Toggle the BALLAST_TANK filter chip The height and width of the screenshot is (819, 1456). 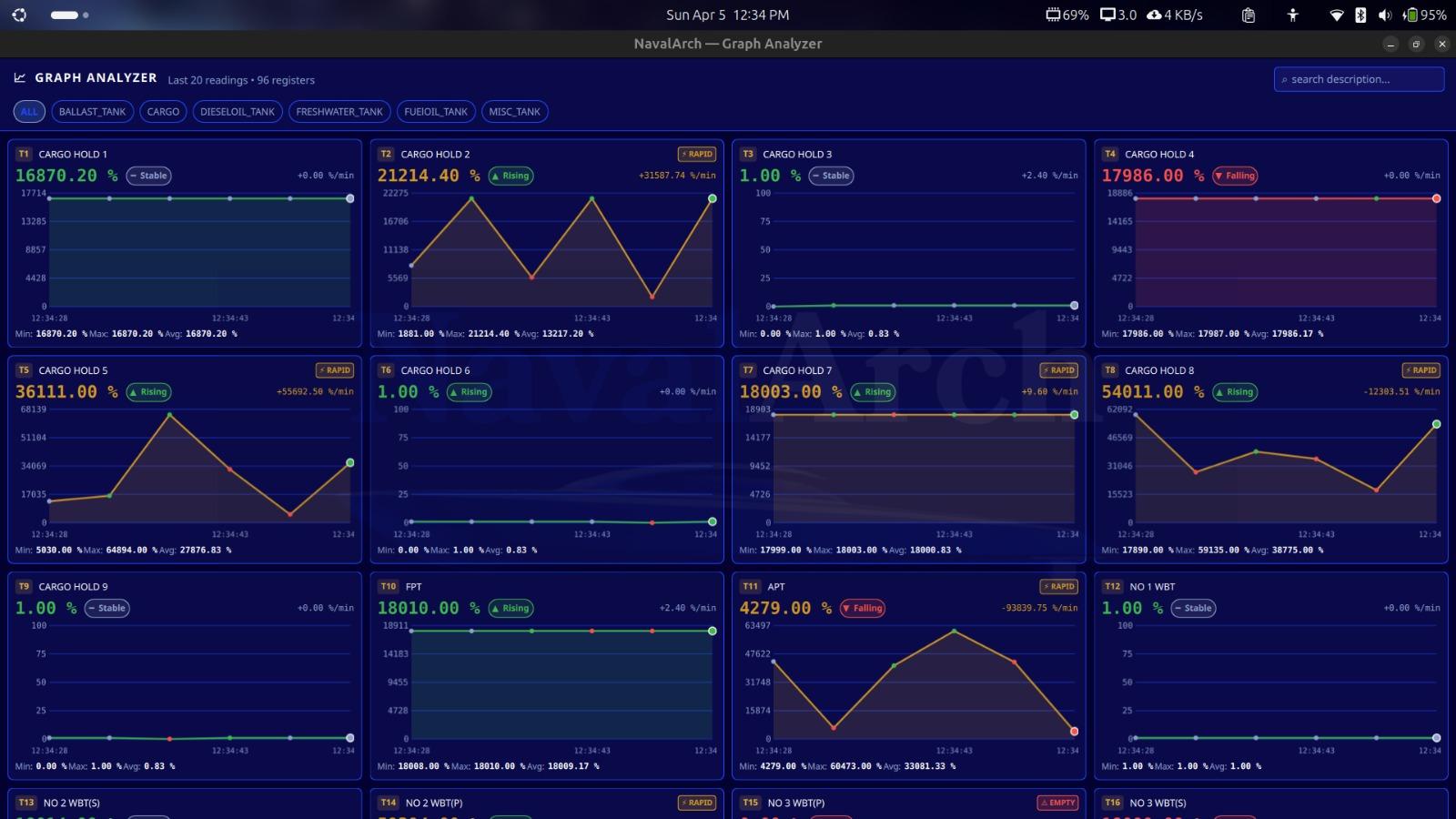[x=92, y=111]
